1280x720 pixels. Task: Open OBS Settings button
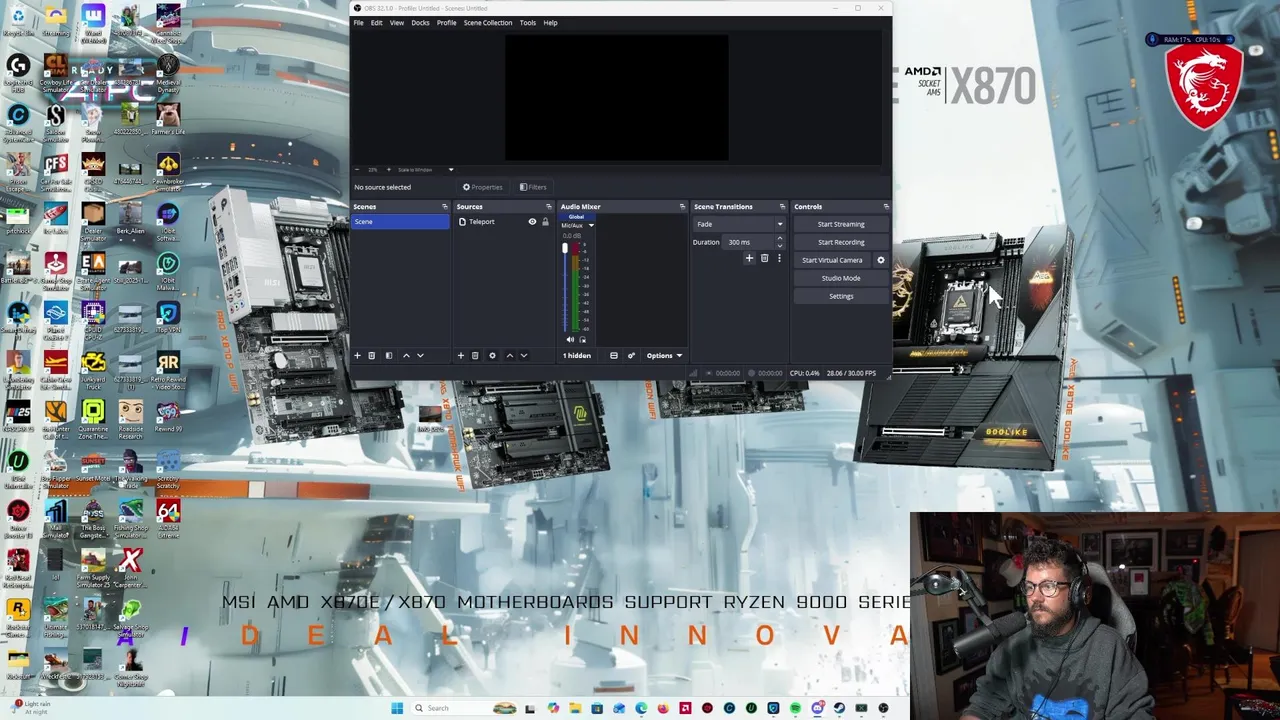pos(841,296)
